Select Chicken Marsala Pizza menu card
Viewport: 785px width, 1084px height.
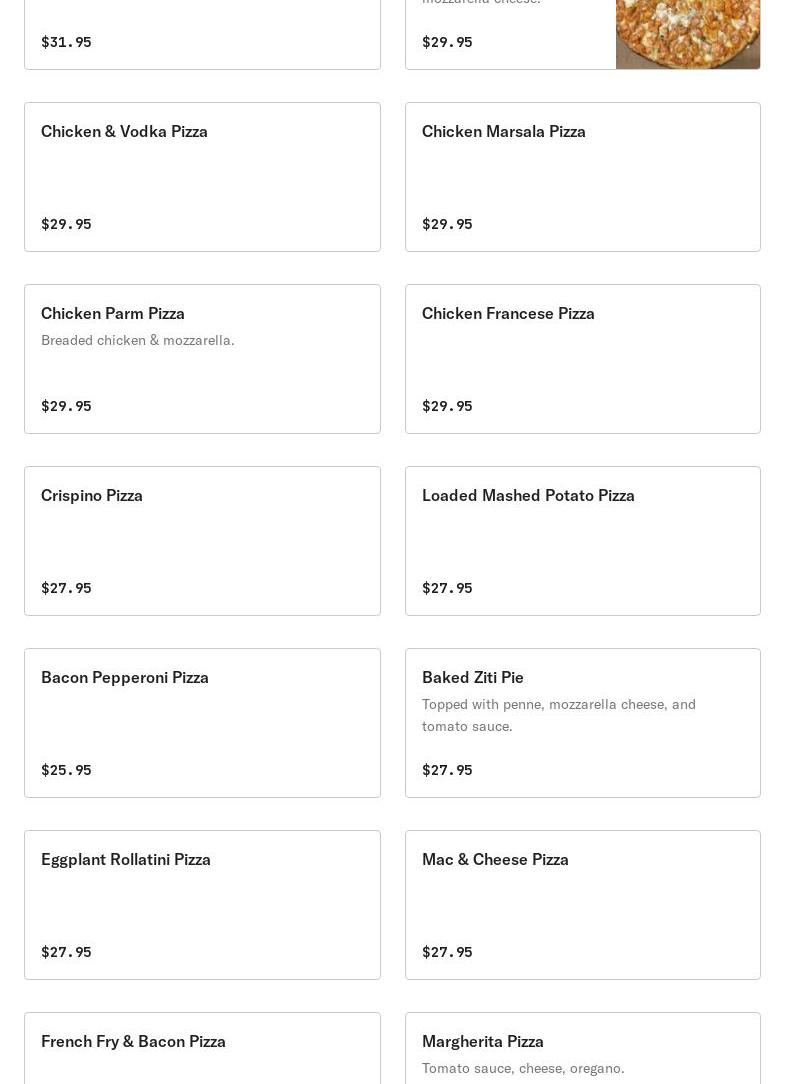tap(582, 177)
